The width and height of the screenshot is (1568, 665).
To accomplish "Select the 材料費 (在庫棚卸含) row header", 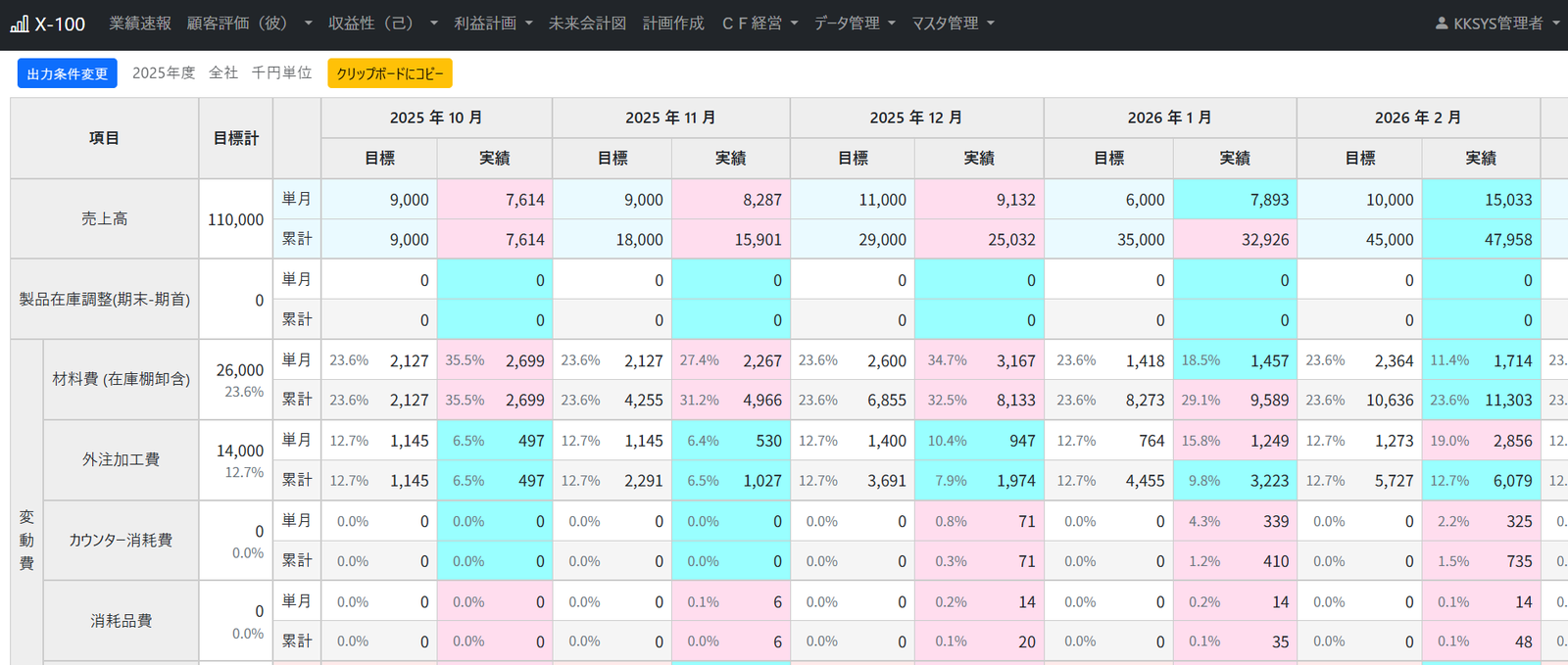I will 122,380.
